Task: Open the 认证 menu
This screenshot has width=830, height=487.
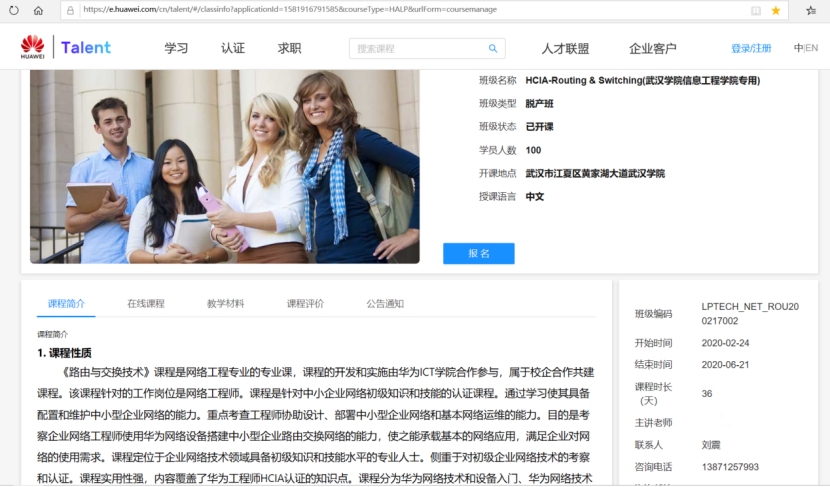Action: point(233,48)
